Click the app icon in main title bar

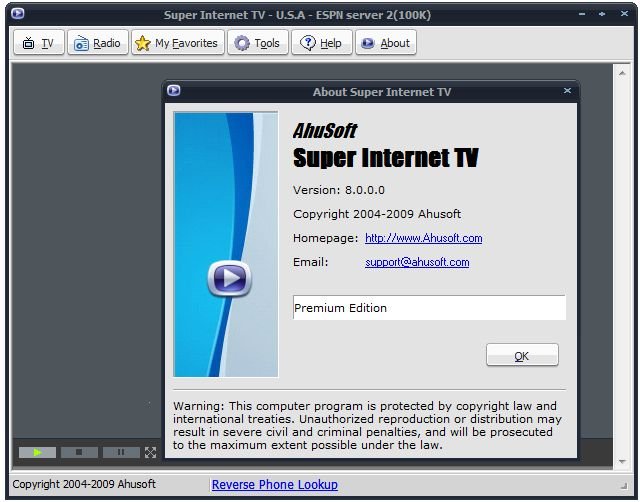coord(18,14)
